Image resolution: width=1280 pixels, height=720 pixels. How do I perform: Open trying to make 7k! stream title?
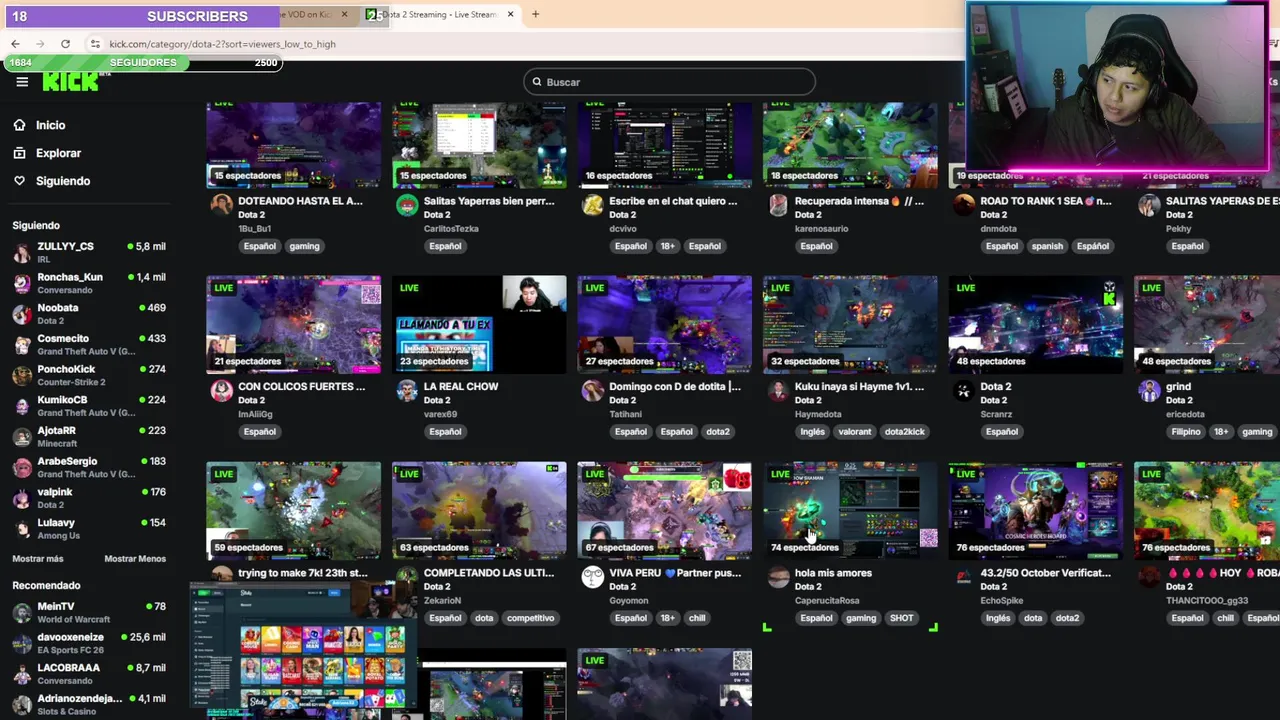click(303, 573)
